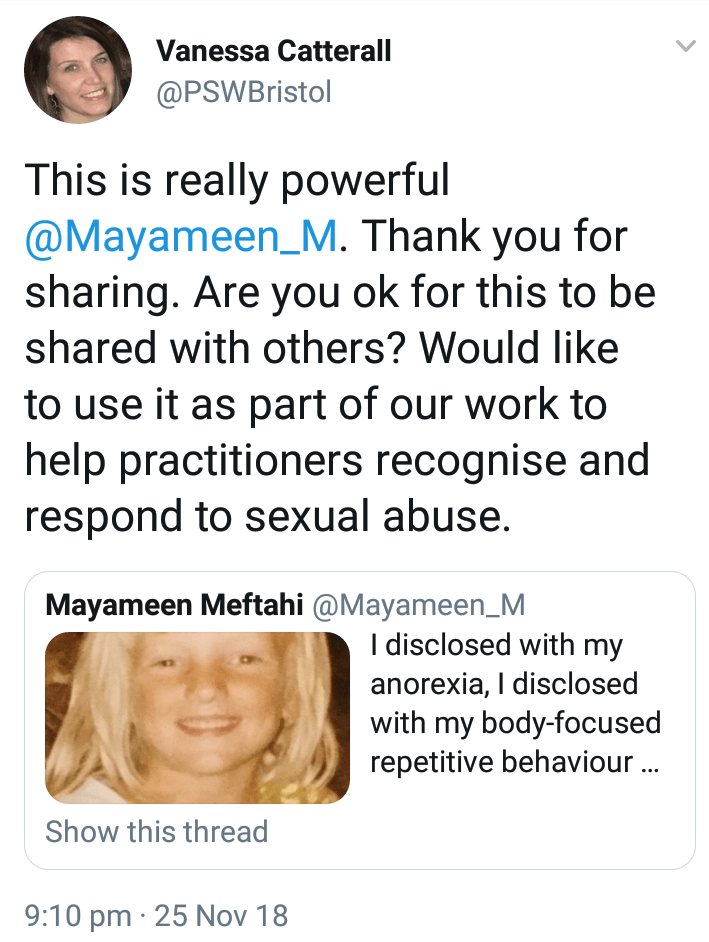Select the 'help practitioners recognise and' line
The image size is (709, 942).
click(x=337, y=460)
